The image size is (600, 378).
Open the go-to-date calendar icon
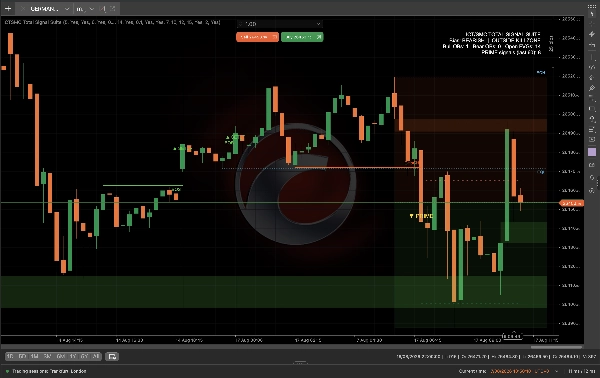point(112,356)
